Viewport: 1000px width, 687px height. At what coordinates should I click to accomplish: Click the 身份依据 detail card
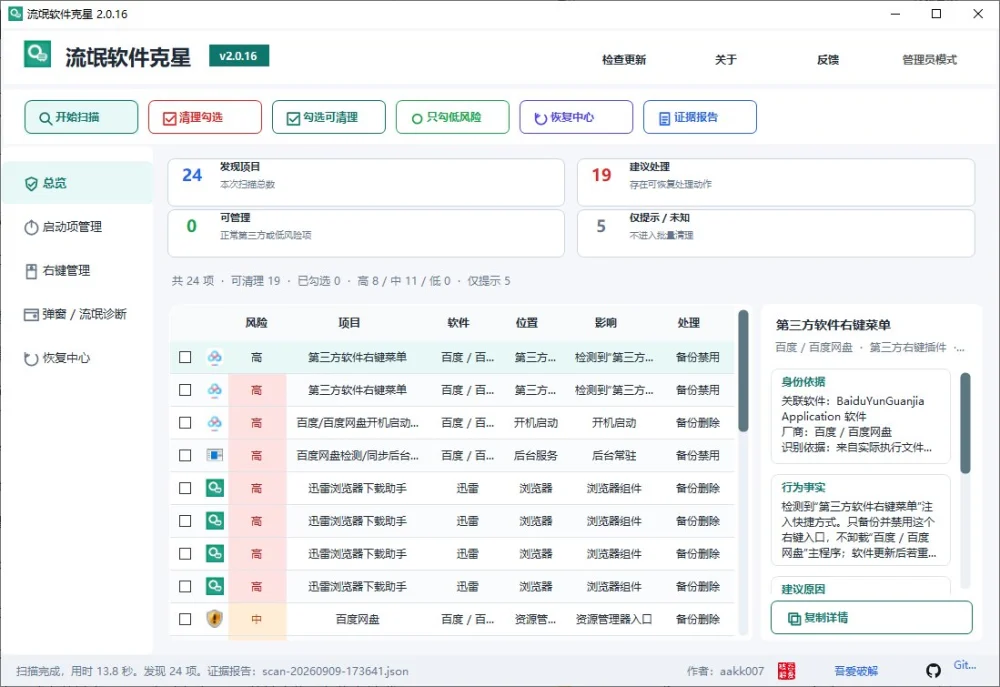860,416
